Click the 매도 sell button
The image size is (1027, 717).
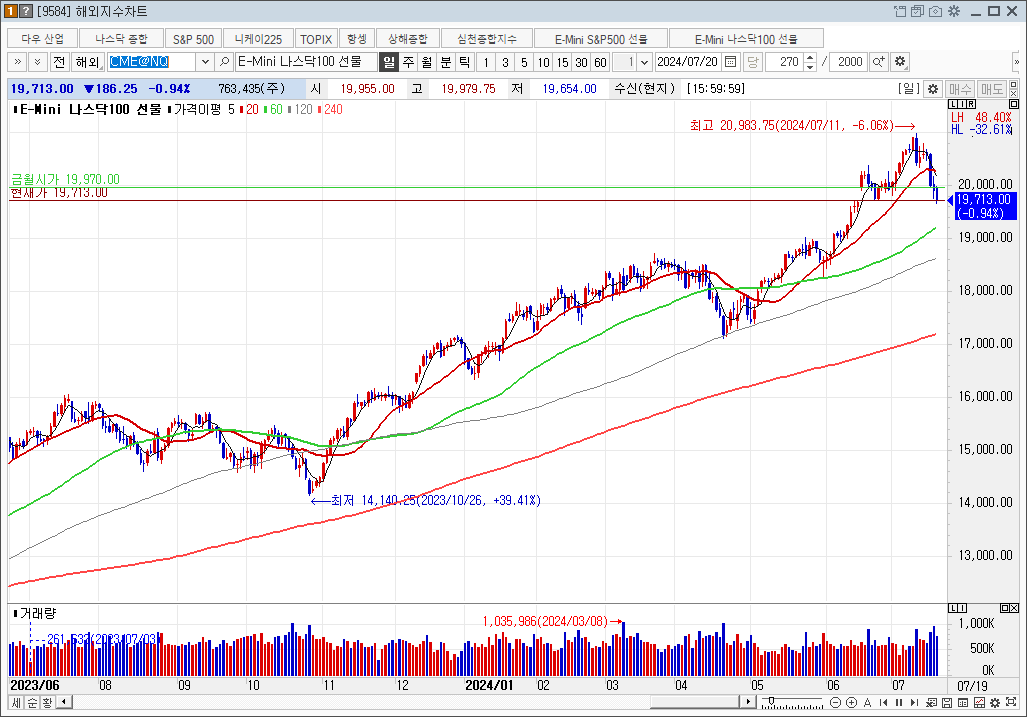(x=992, y=89)
